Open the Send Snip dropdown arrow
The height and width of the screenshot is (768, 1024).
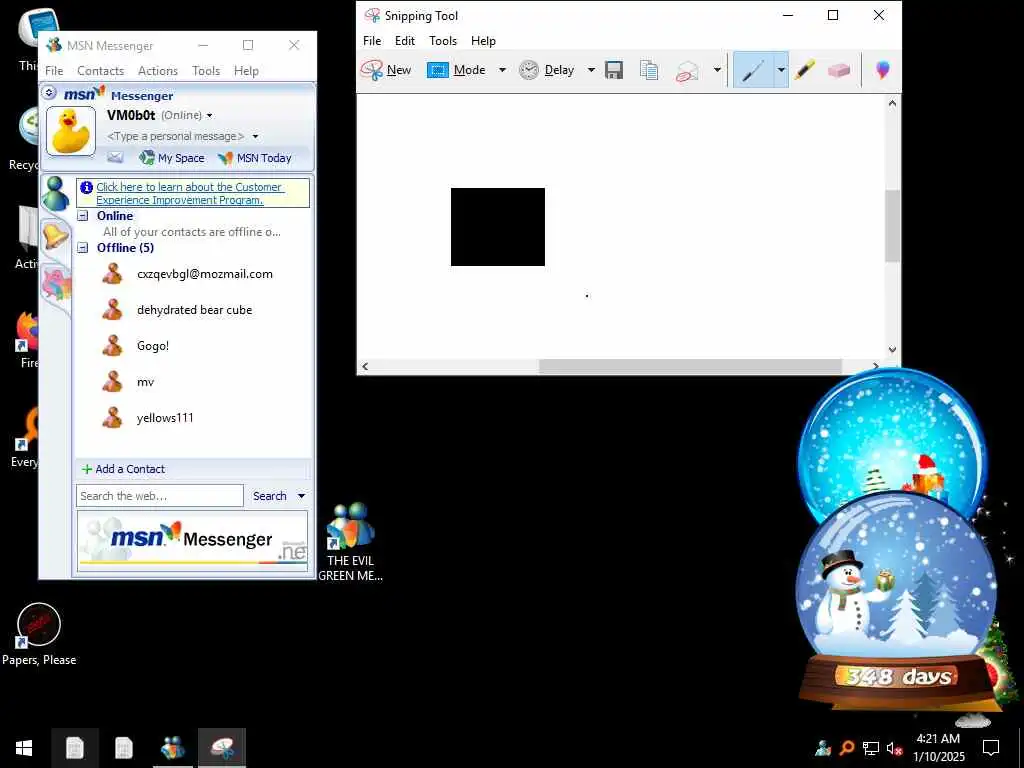(x=716, y=70)
